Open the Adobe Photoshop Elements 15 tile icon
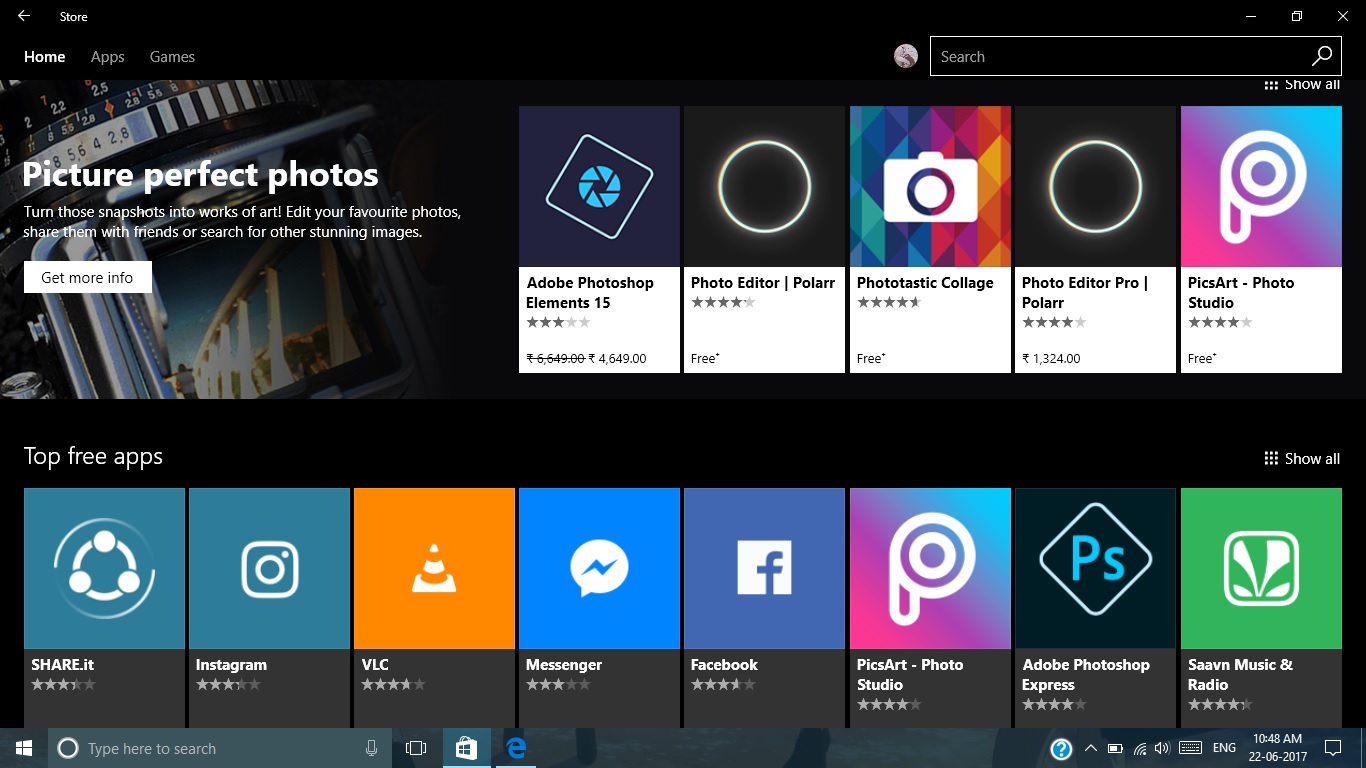Image resolution: width=1366 pixels, height=768 pixels. coord(599,186)
